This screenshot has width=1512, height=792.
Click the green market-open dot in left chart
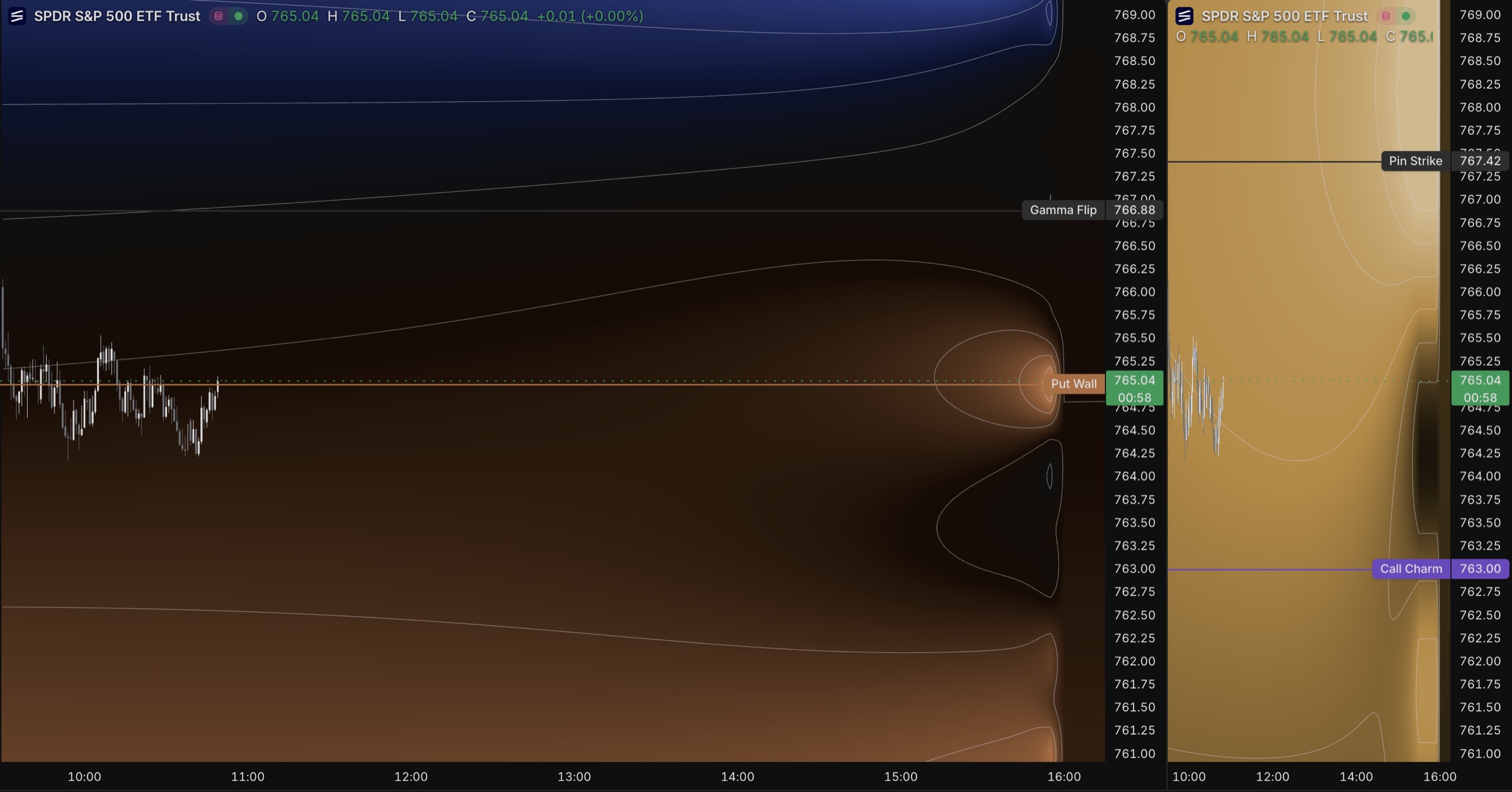[x=239, y=16]
